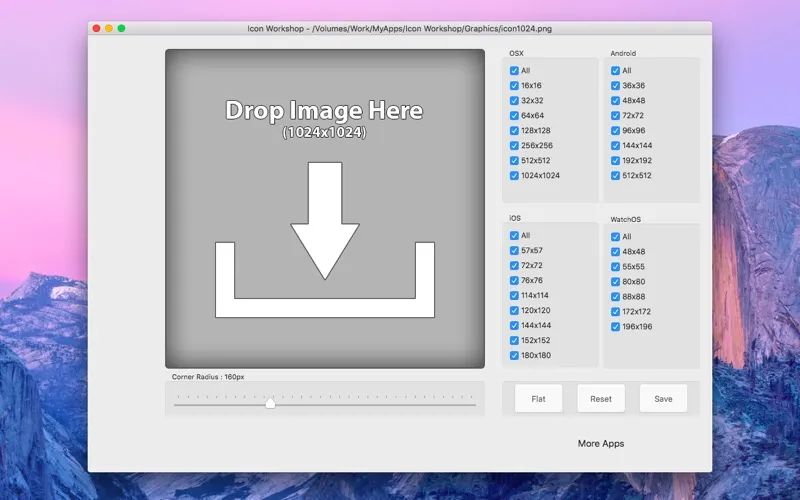This screenshot has width=800, height=500.
Task: Disable the iOS All checkbox
Action: tap(514, 236)
